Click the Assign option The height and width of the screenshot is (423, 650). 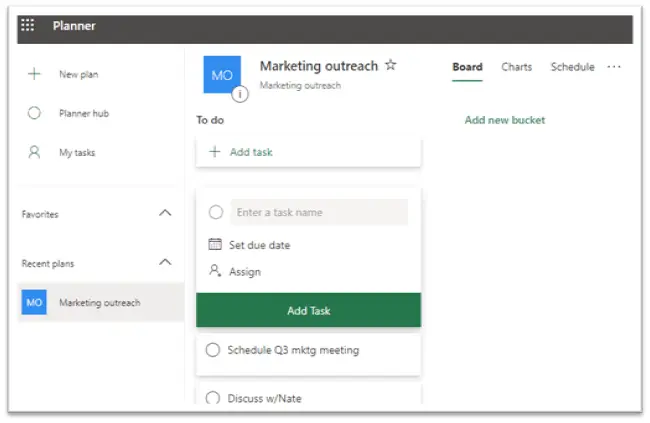pos(245,272)
